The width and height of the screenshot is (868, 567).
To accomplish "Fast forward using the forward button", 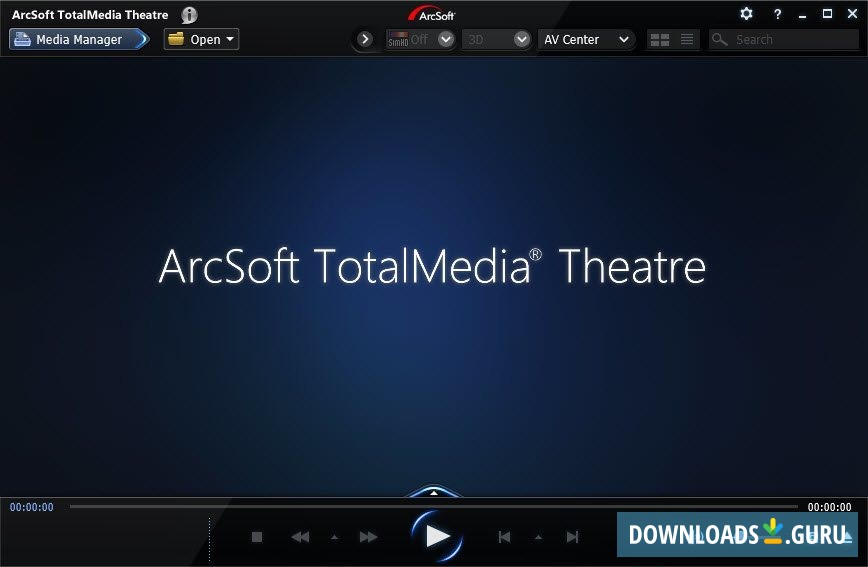I will click(368, 537).
